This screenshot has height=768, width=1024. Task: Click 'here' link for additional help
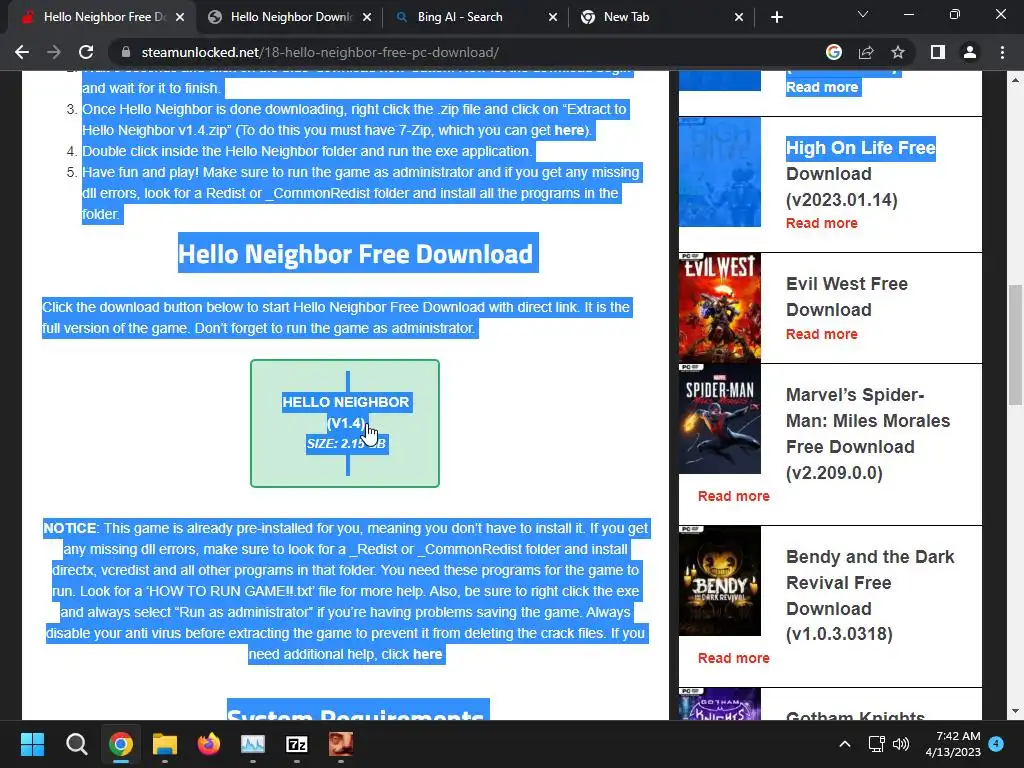point(428,654)
